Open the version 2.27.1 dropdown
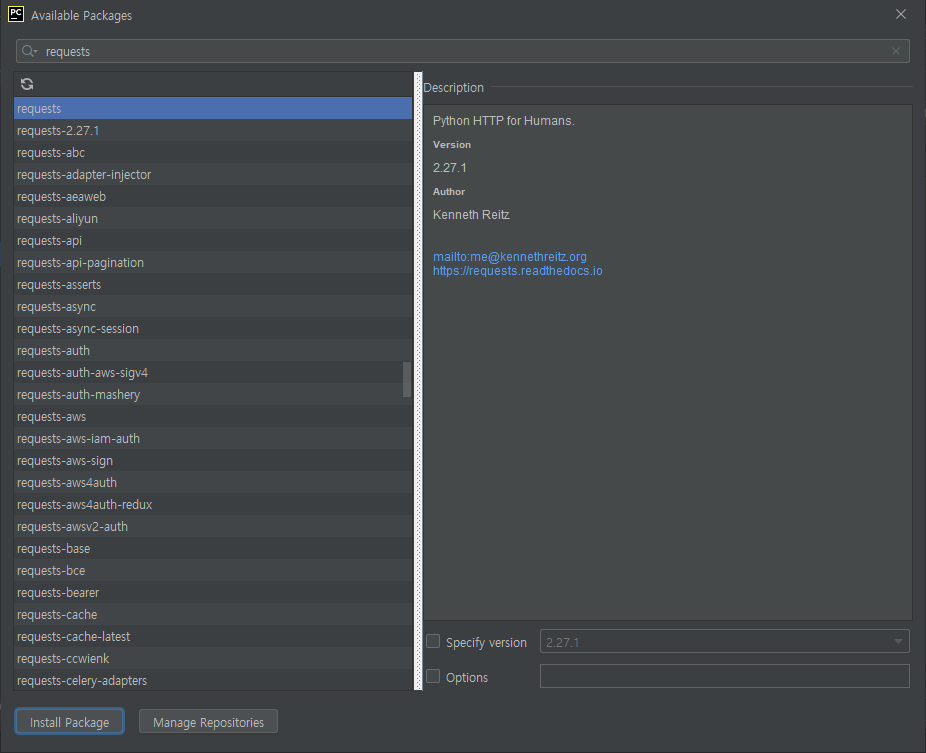 [725, 641]
